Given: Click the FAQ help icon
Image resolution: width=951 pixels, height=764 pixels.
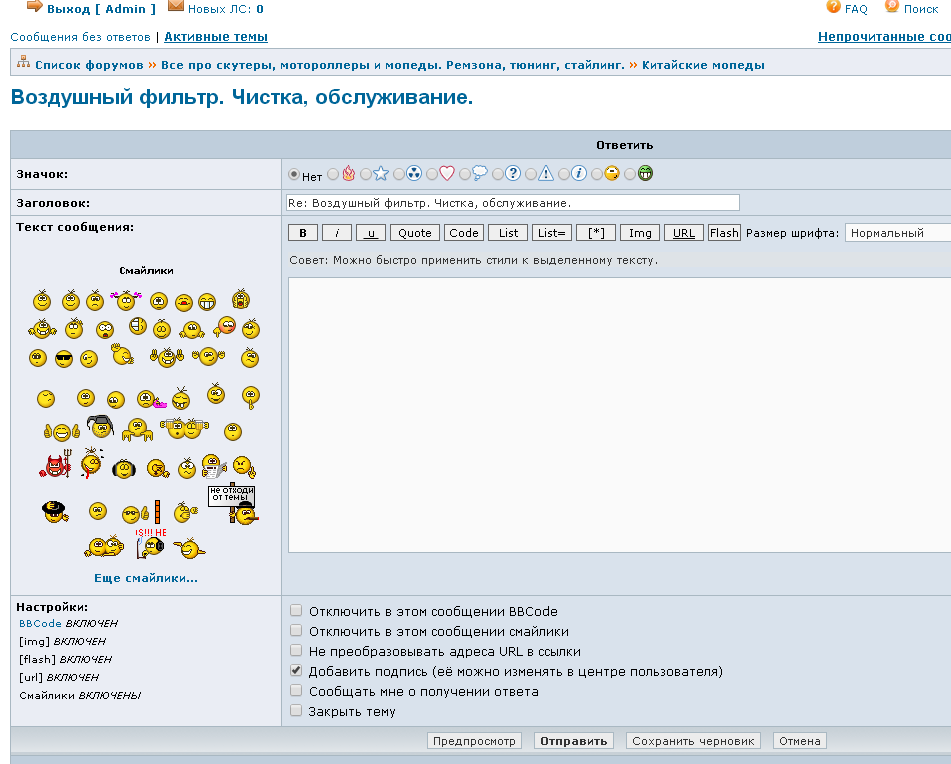Looking at the screenshot, I should [834, 8].
